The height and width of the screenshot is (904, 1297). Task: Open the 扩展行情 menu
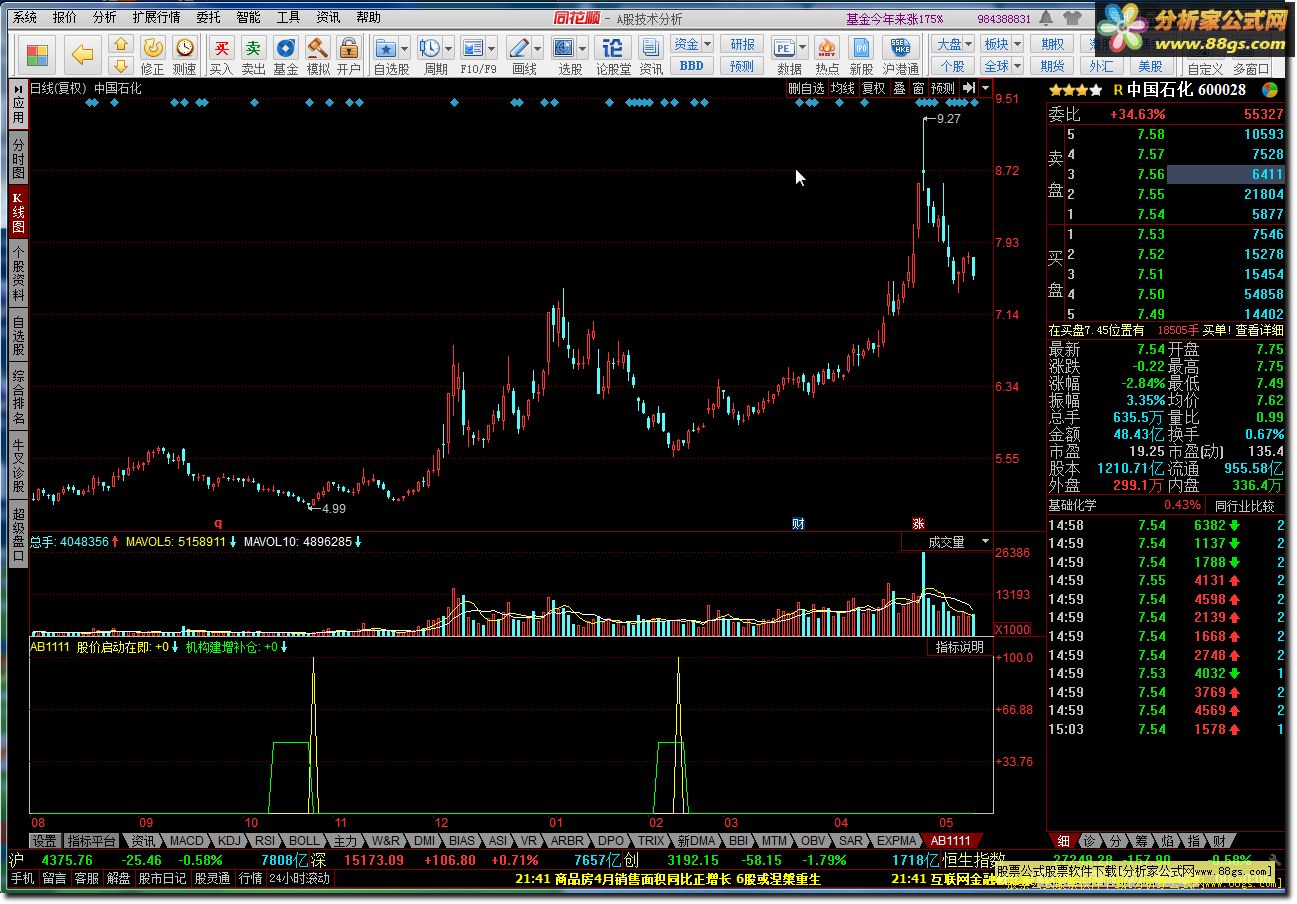156,17
